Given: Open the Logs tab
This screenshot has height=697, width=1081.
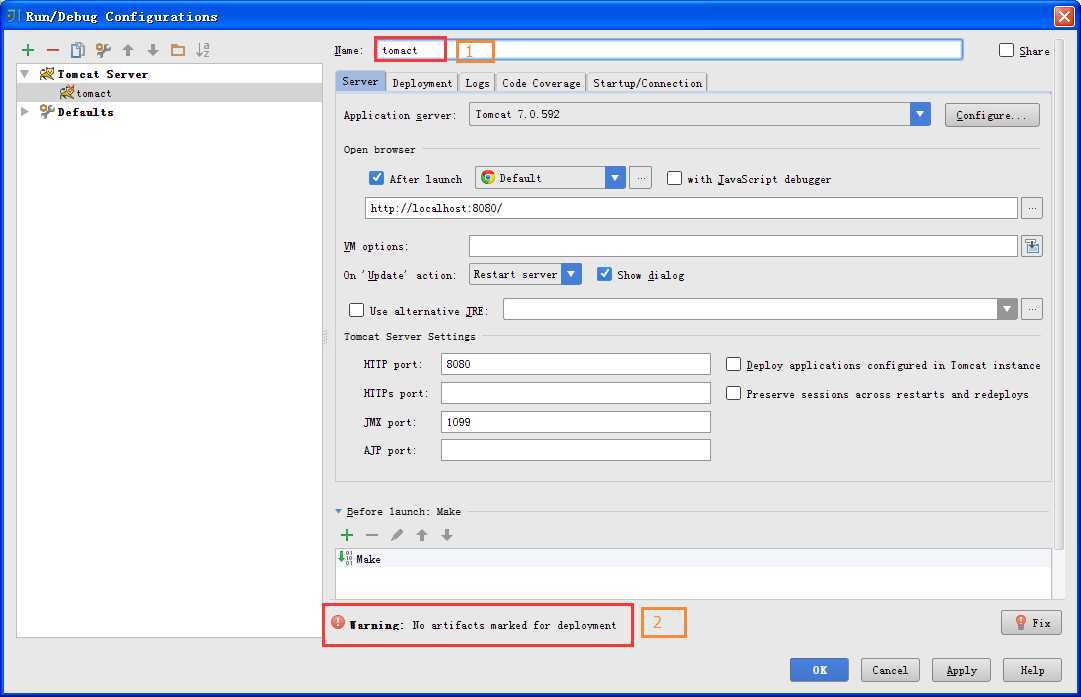Looking at the screenshot, I should tap(477, 83).
